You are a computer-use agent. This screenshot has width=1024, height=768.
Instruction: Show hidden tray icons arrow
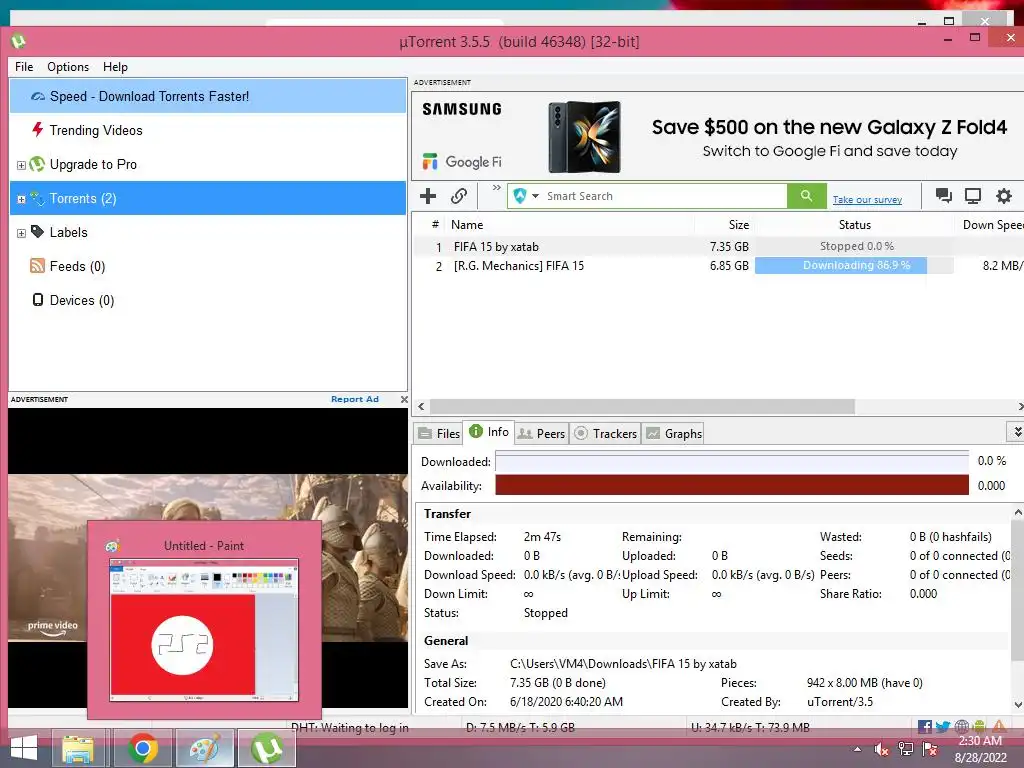coord(857,749)
